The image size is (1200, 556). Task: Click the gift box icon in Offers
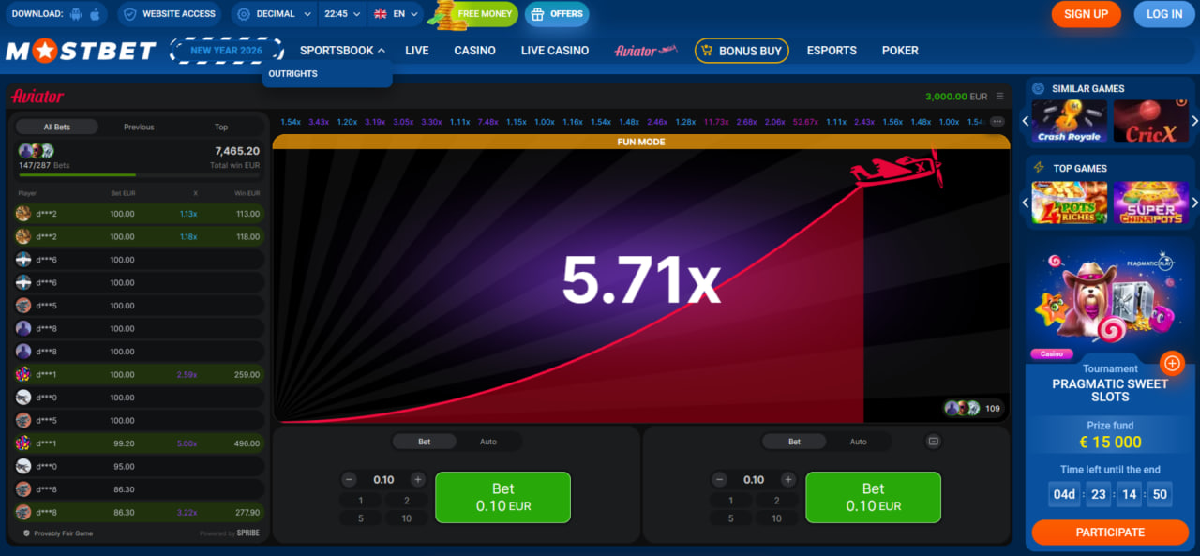pos(537,14)
